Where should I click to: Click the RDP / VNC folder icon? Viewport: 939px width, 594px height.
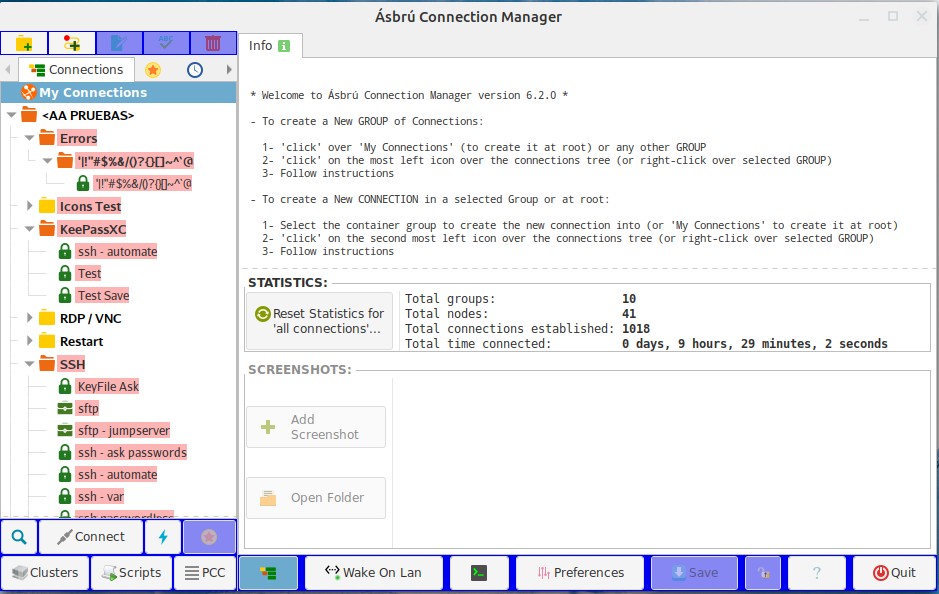[x=47, y=318]
